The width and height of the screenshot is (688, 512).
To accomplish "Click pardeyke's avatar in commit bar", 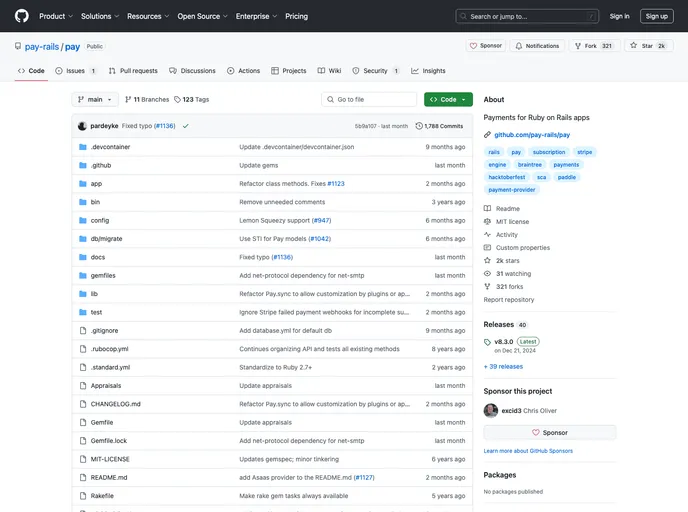I will tap(82, 126).
